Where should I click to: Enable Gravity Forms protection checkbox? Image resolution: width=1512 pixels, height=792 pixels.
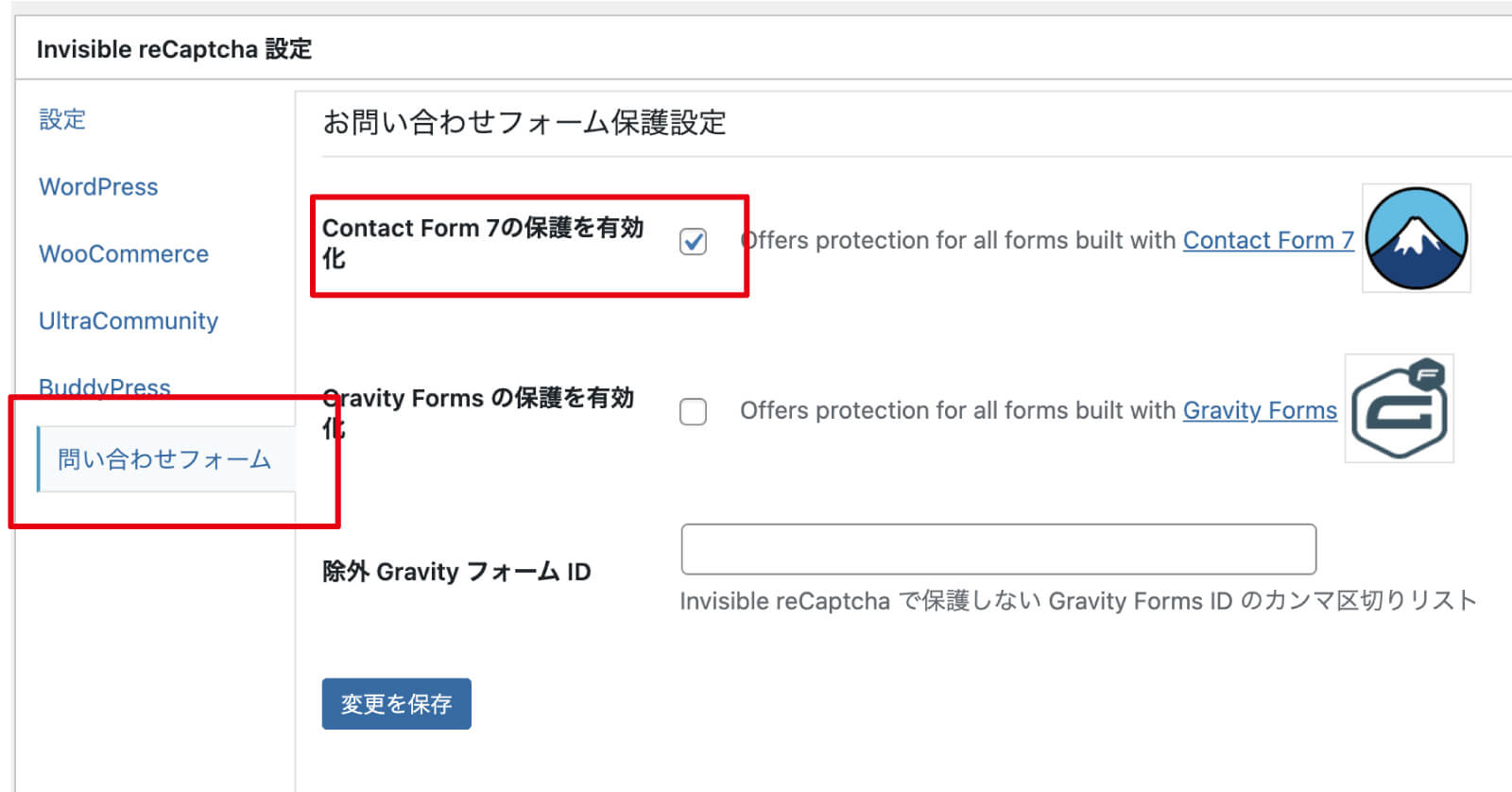point(693,412)
